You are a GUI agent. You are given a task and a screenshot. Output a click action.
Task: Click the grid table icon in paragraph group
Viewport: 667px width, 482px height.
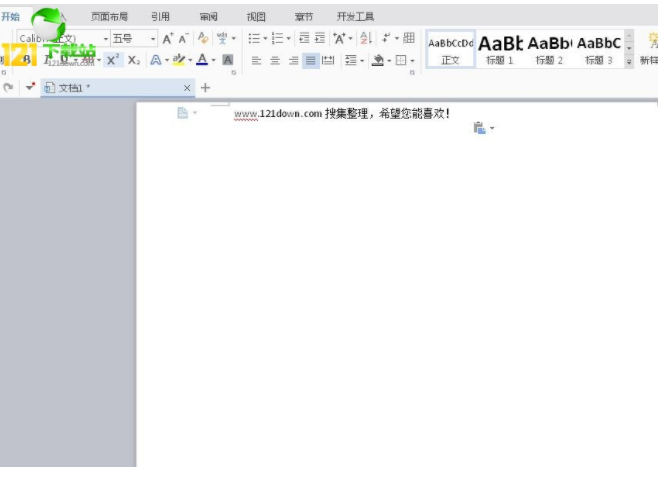click(x=409, y=38)
